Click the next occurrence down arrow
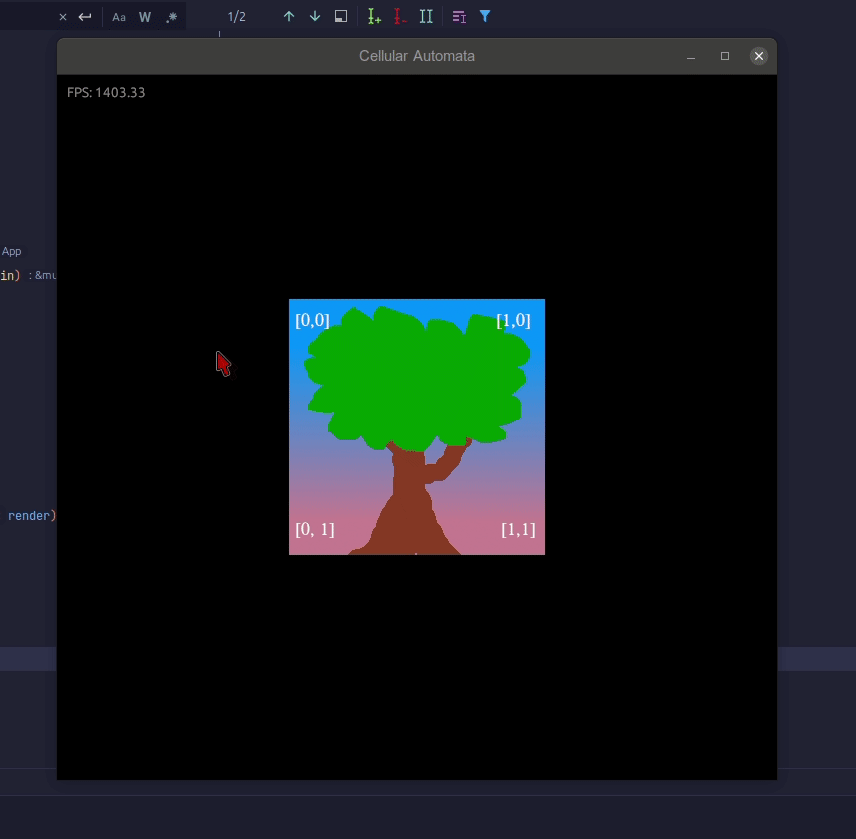 (x=314, y=16)
